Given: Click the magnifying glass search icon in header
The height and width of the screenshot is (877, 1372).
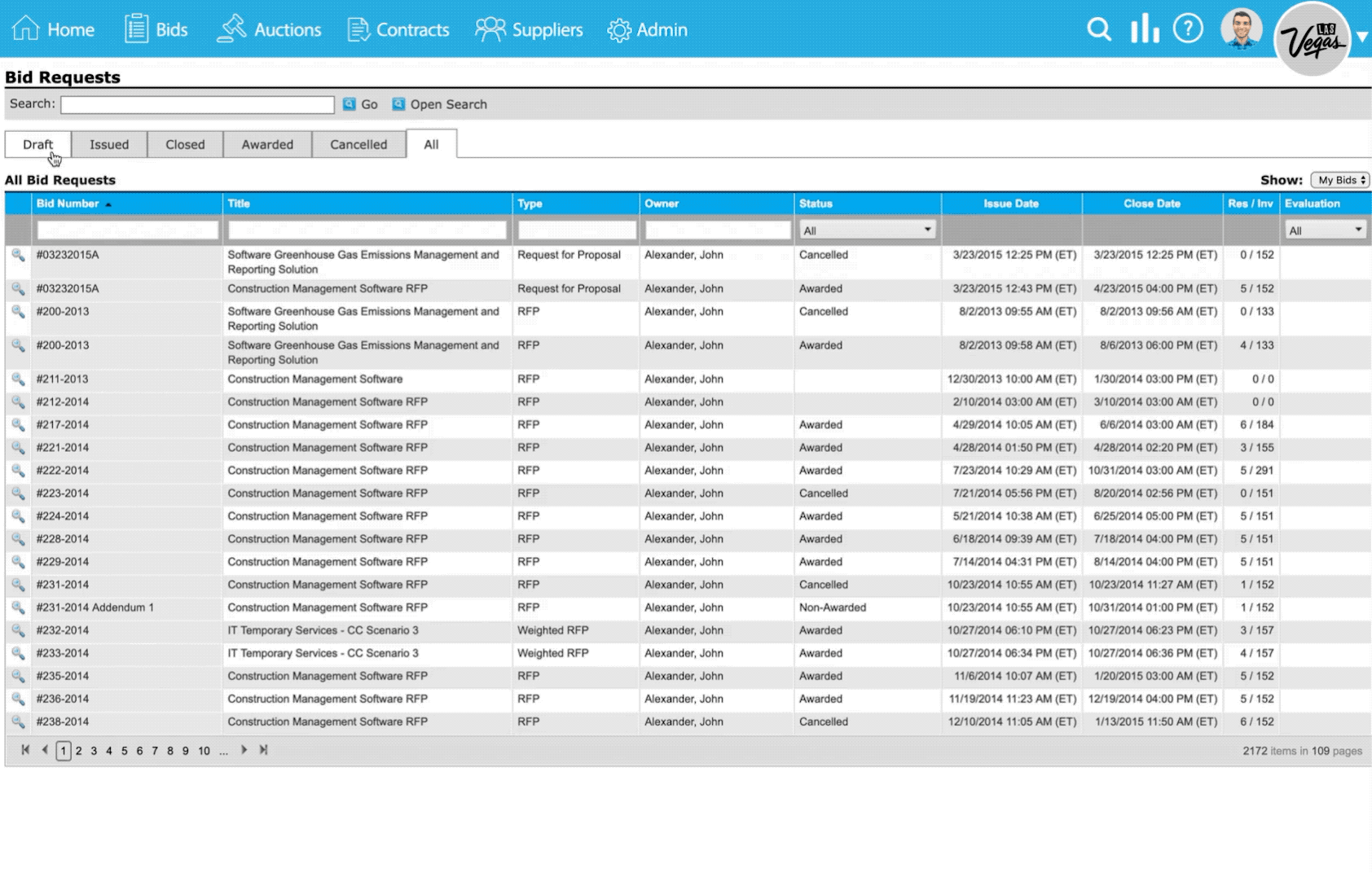Looking at the screenshot, I should click(1099, 30).
